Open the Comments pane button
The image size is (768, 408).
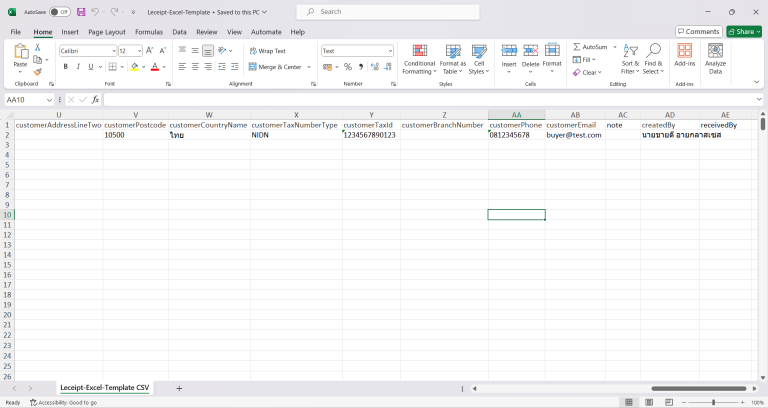point(698,32)
